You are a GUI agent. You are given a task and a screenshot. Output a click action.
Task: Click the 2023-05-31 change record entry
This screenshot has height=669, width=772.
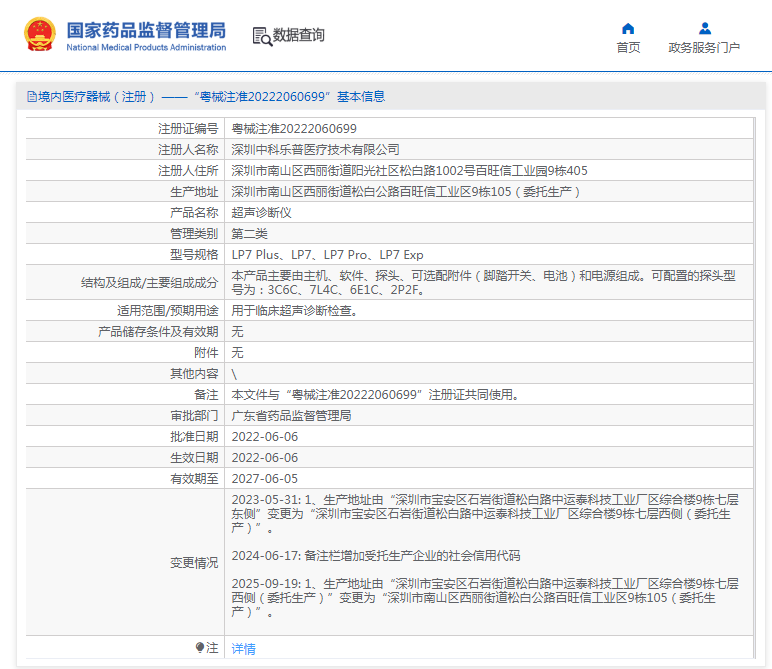[x=485, y=514]
